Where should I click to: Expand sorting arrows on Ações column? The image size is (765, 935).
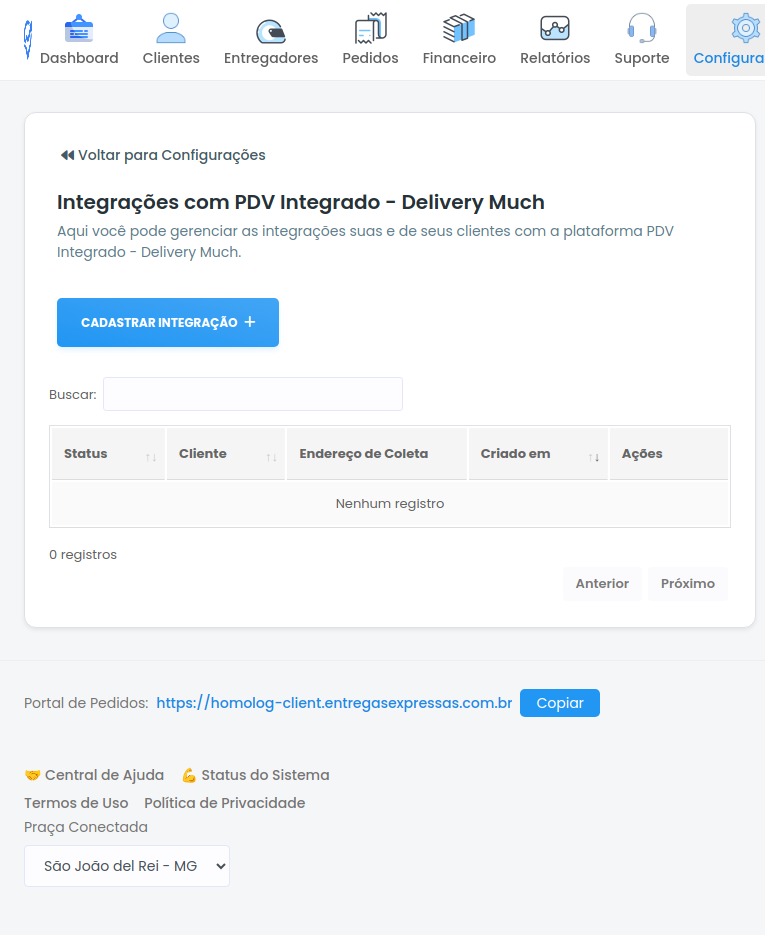pos(669,454)
